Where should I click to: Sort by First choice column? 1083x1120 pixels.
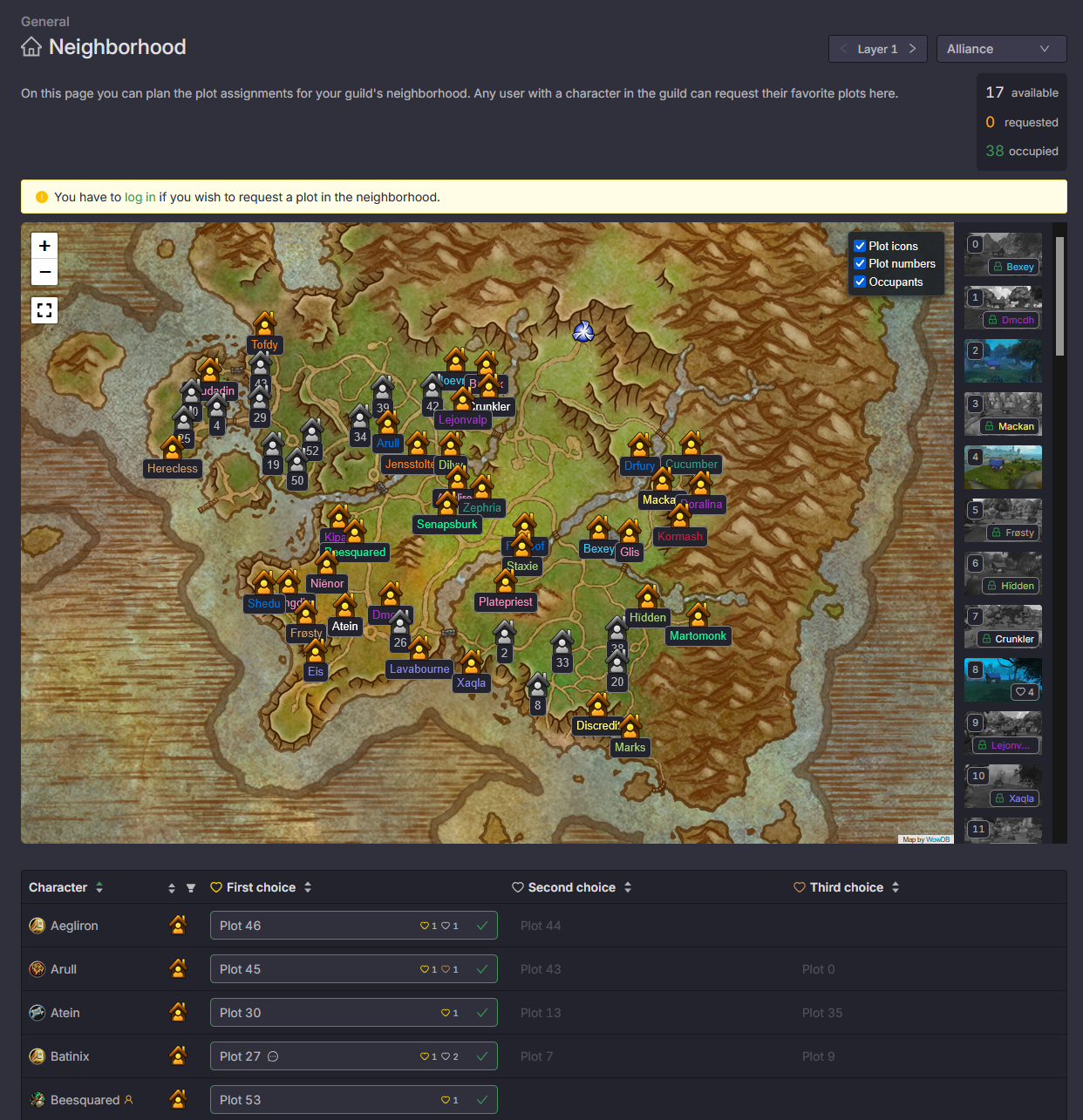[308, 887]
